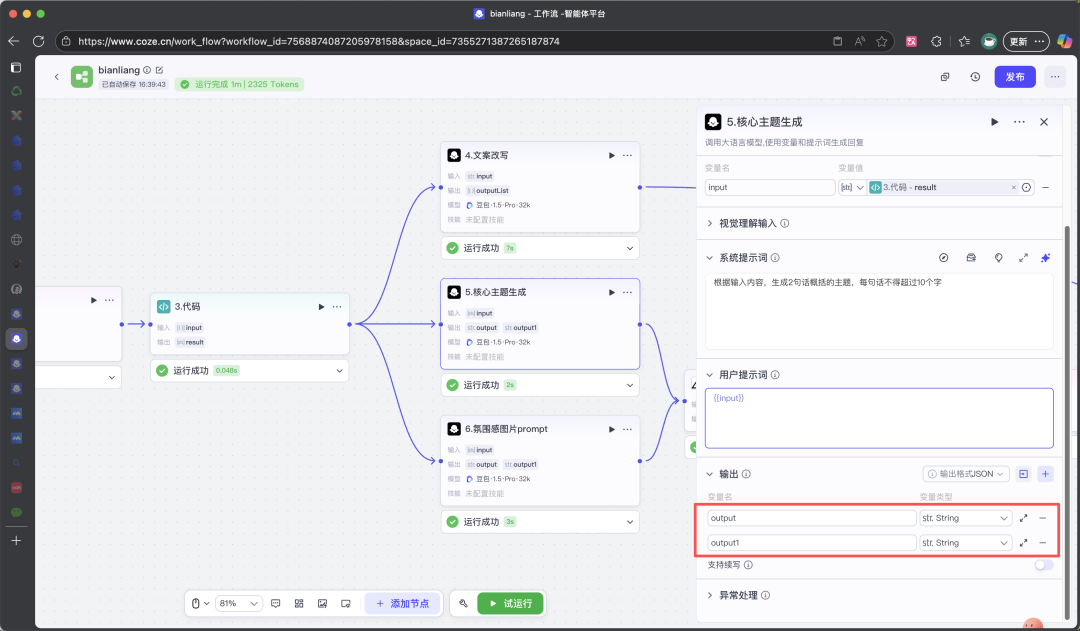Open the run history clock icon
The height and width of the screenshot is (631, 1080).
(975, 77)
